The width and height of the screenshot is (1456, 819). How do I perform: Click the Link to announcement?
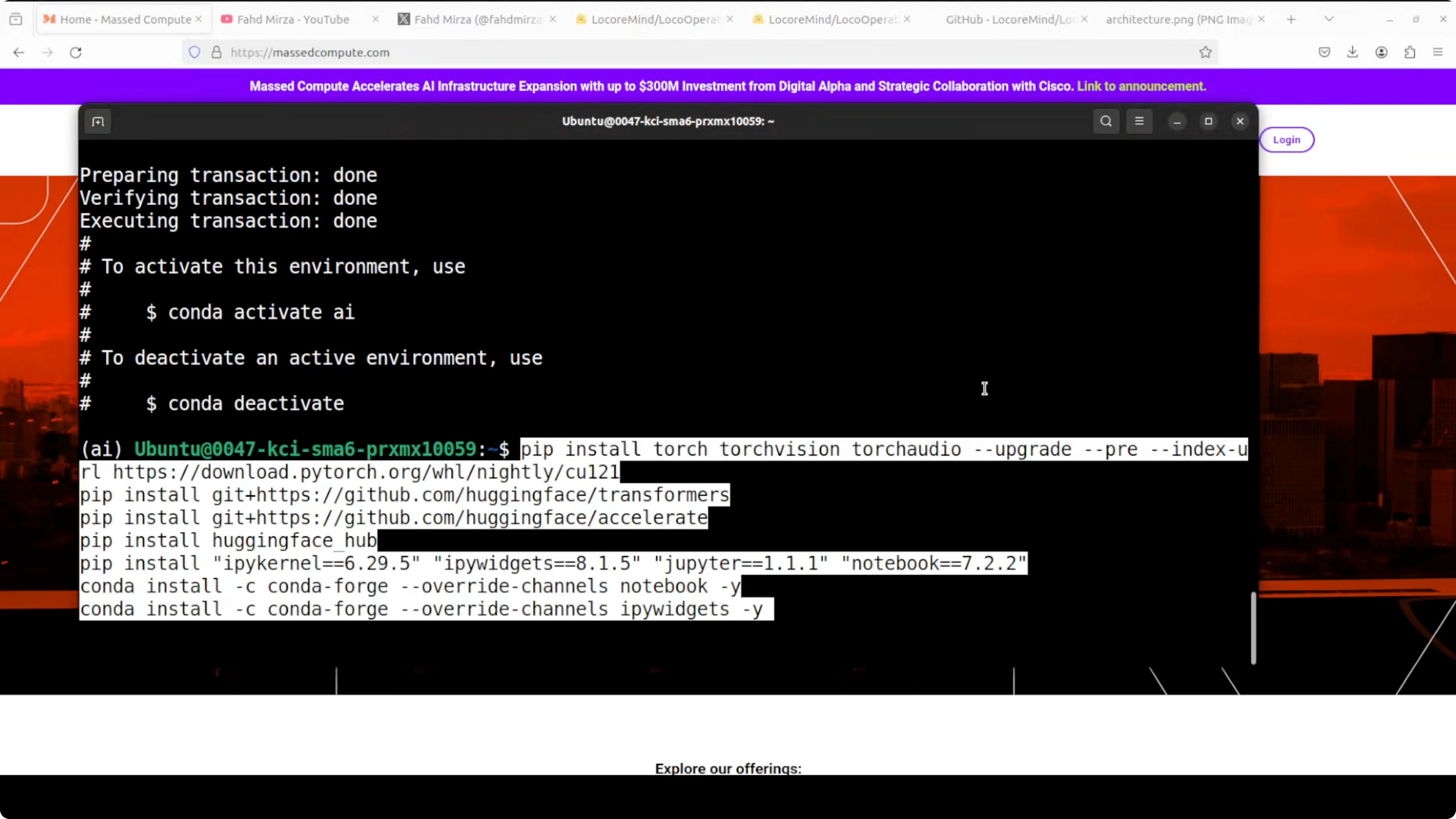click(x=1141, y=86)
